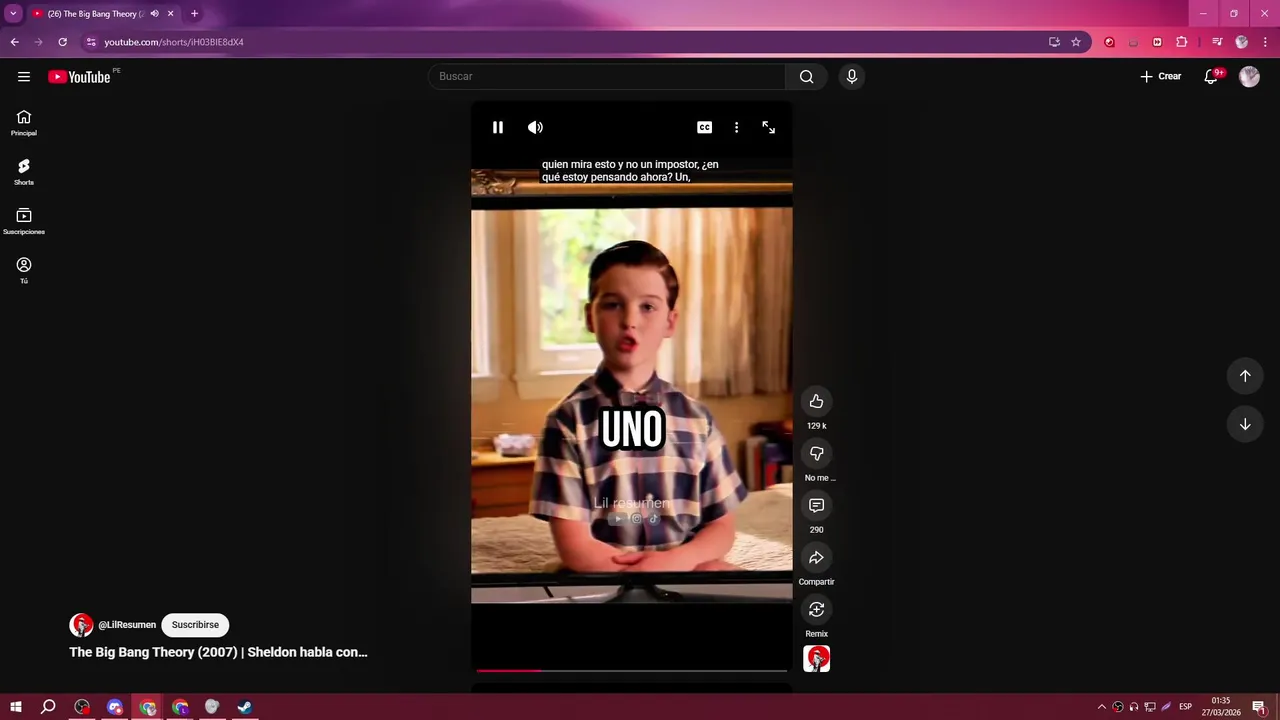Viewport: 1280px width, 720px height.
Task: Open the Tú section in the sidebar
Action: [24, 270]
